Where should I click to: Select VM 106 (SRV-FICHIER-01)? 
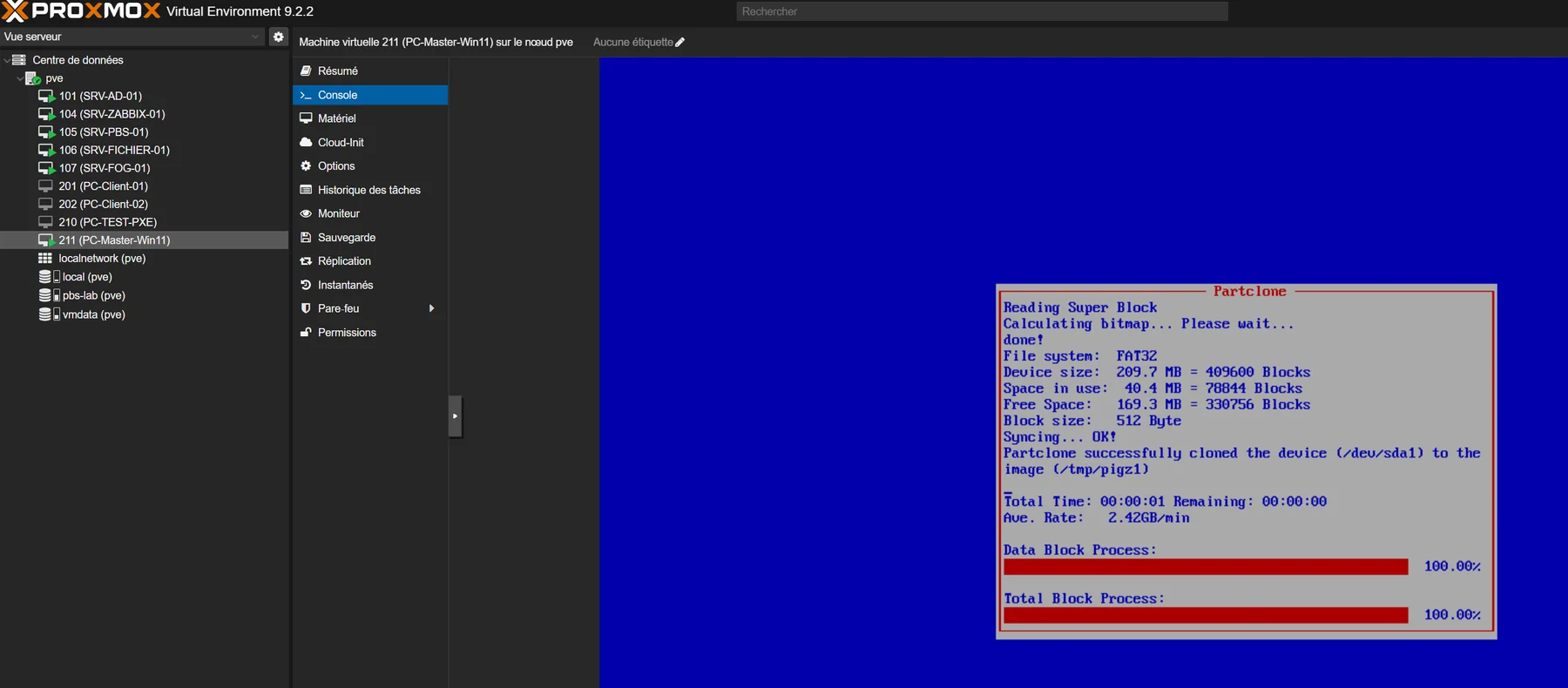pyautogui.click(x=144, y=150)
